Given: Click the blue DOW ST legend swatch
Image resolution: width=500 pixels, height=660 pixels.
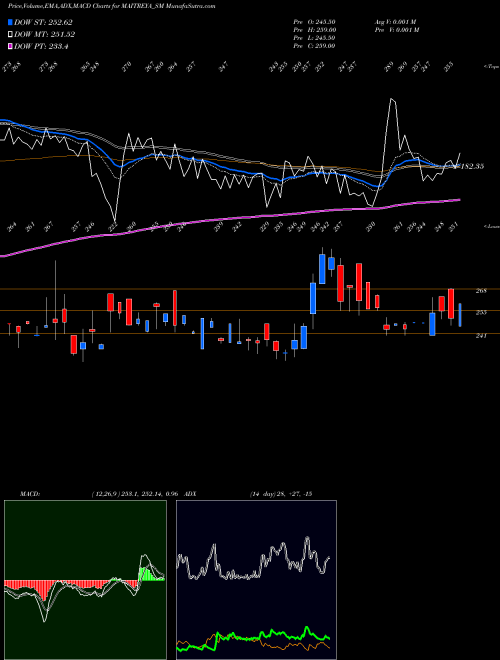Looking at the screenshot, I should click(10, 22).
